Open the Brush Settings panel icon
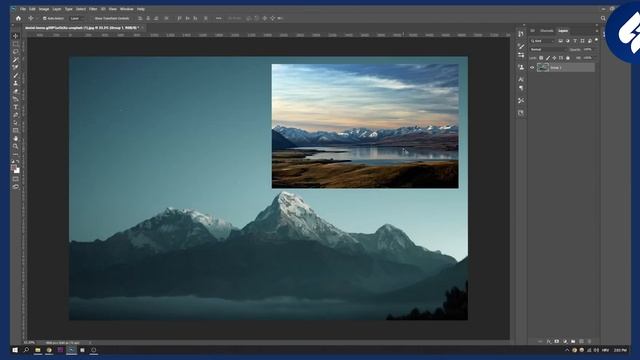Screen dimensions: 640x360 tap(521, 46)
